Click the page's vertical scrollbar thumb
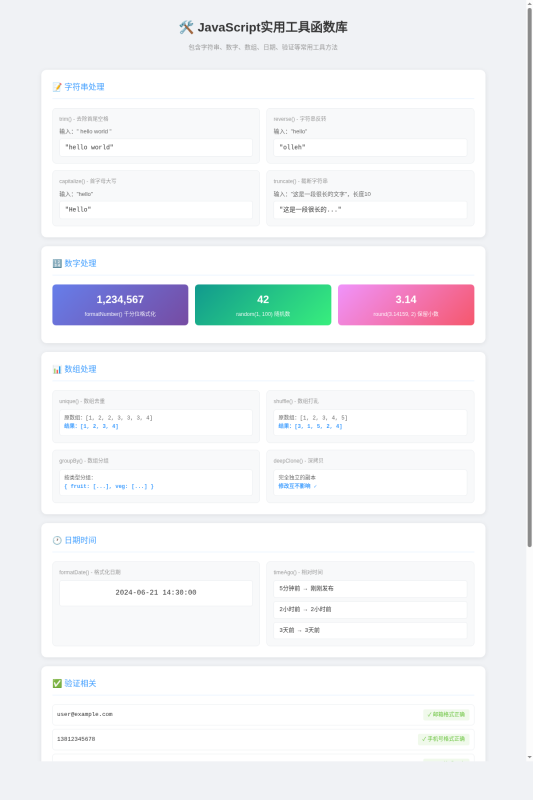Viewport: 533px width, 800px height. point(529,278)
